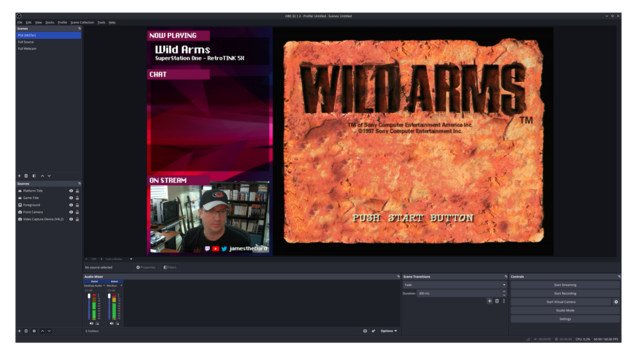Screen dimensions: 637x361
Task: Lock the Foreground source
Action: pos(77,205)
